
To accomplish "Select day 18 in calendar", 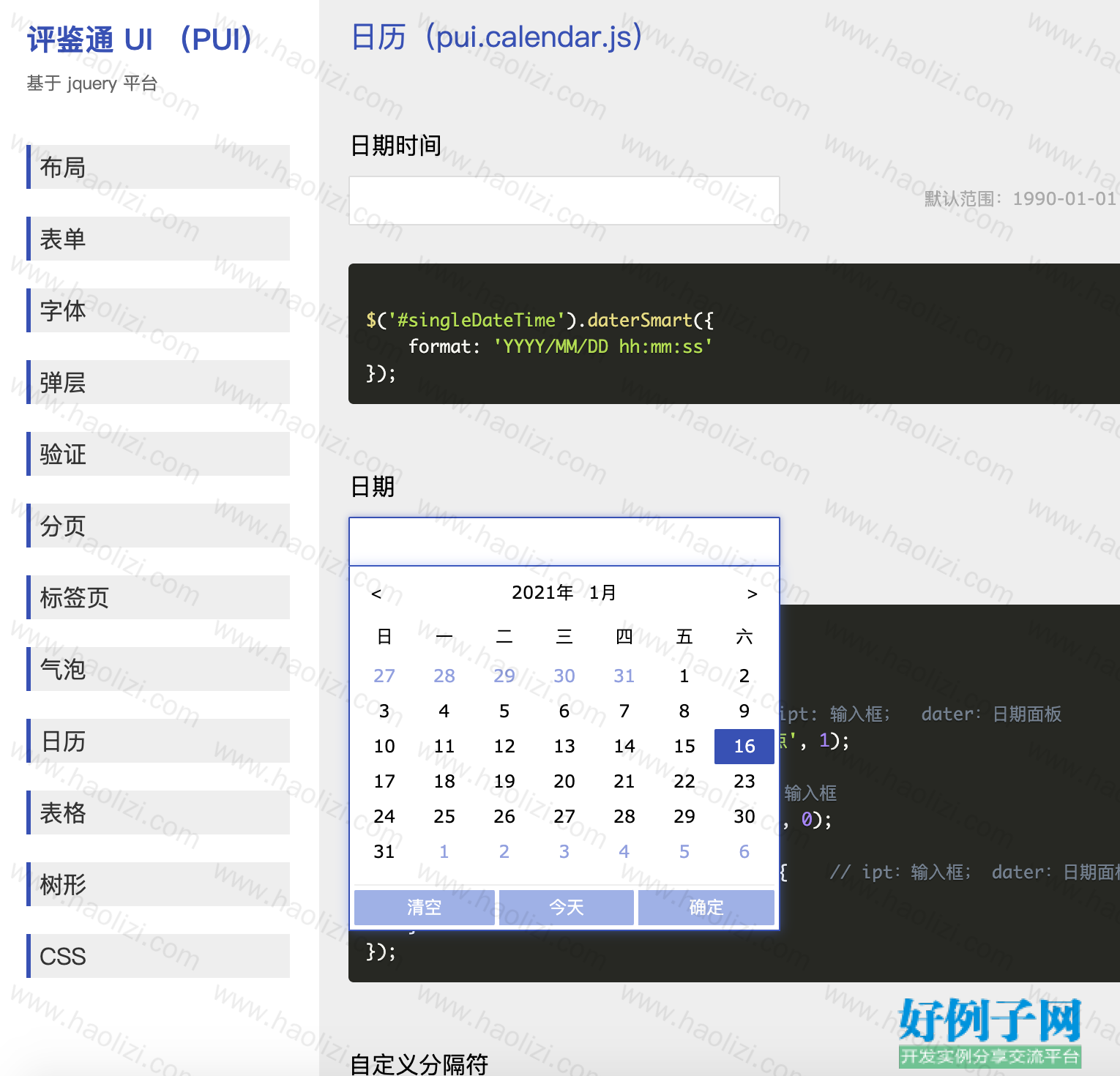I will coord(444,781).
